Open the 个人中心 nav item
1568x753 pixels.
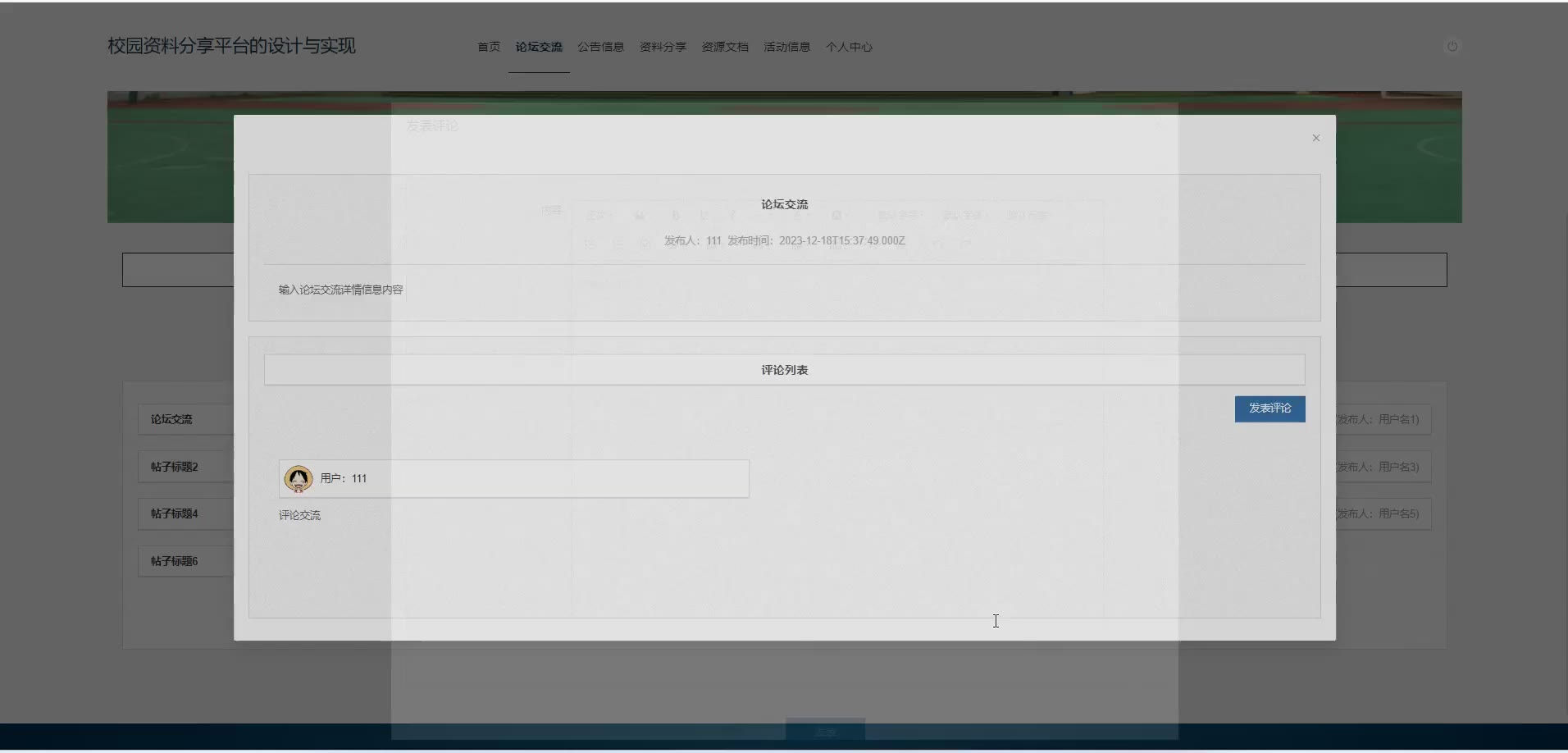click(x=849, y=47)
